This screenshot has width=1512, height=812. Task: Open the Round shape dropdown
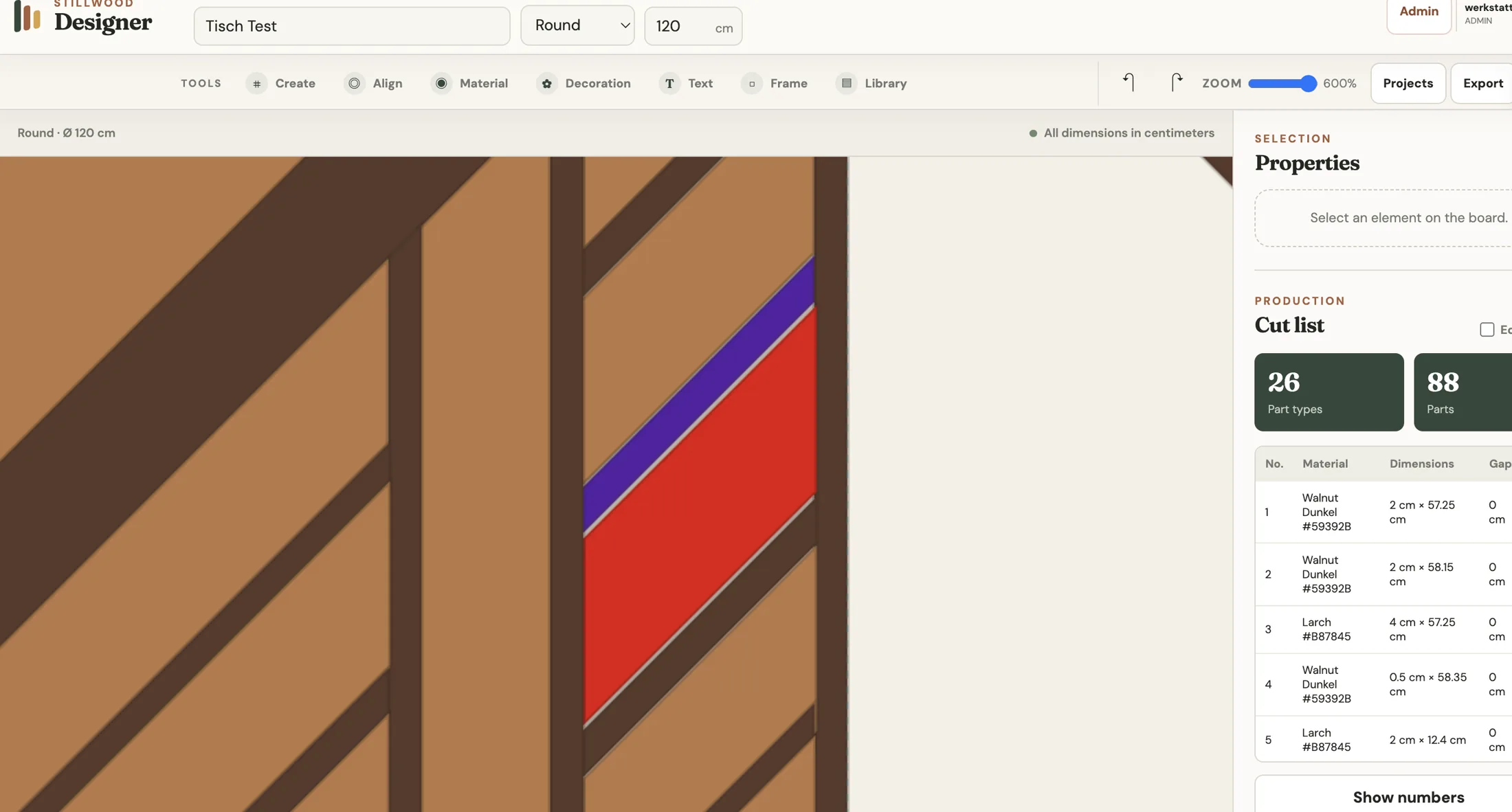point(577,25)
